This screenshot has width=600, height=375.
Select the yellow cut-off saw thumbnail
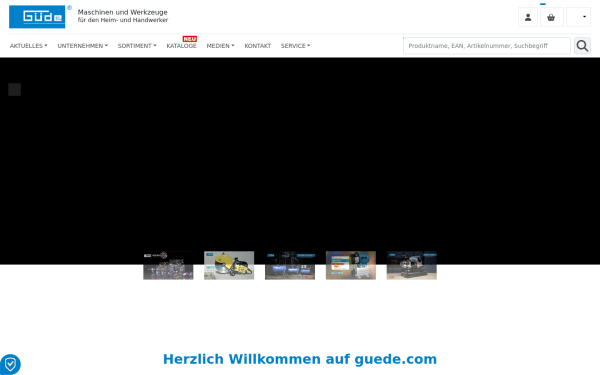coord(229,265)
